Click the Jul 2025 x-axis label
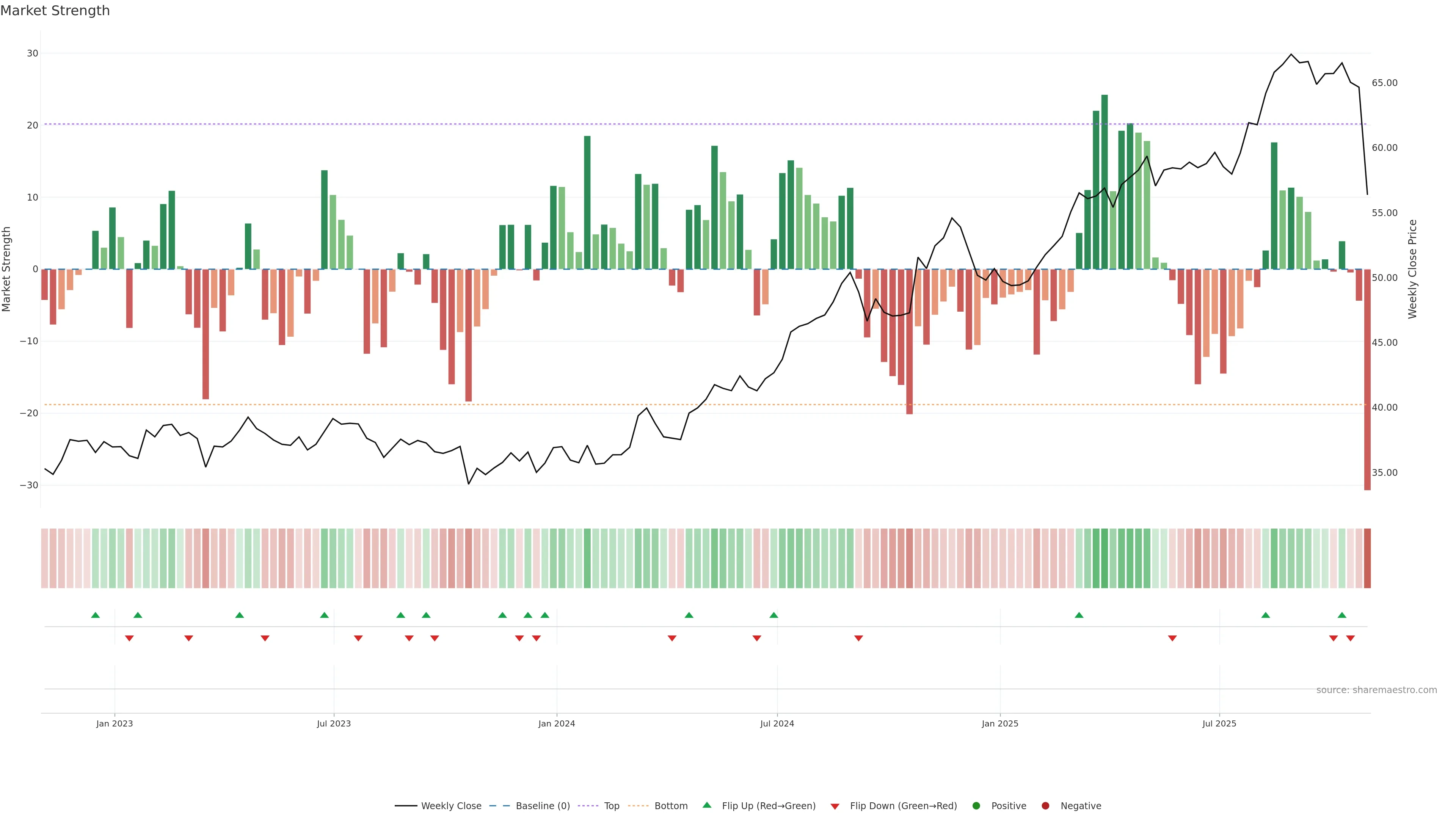This screenshot has width=1456, height=819. [x=1219, y=723]
